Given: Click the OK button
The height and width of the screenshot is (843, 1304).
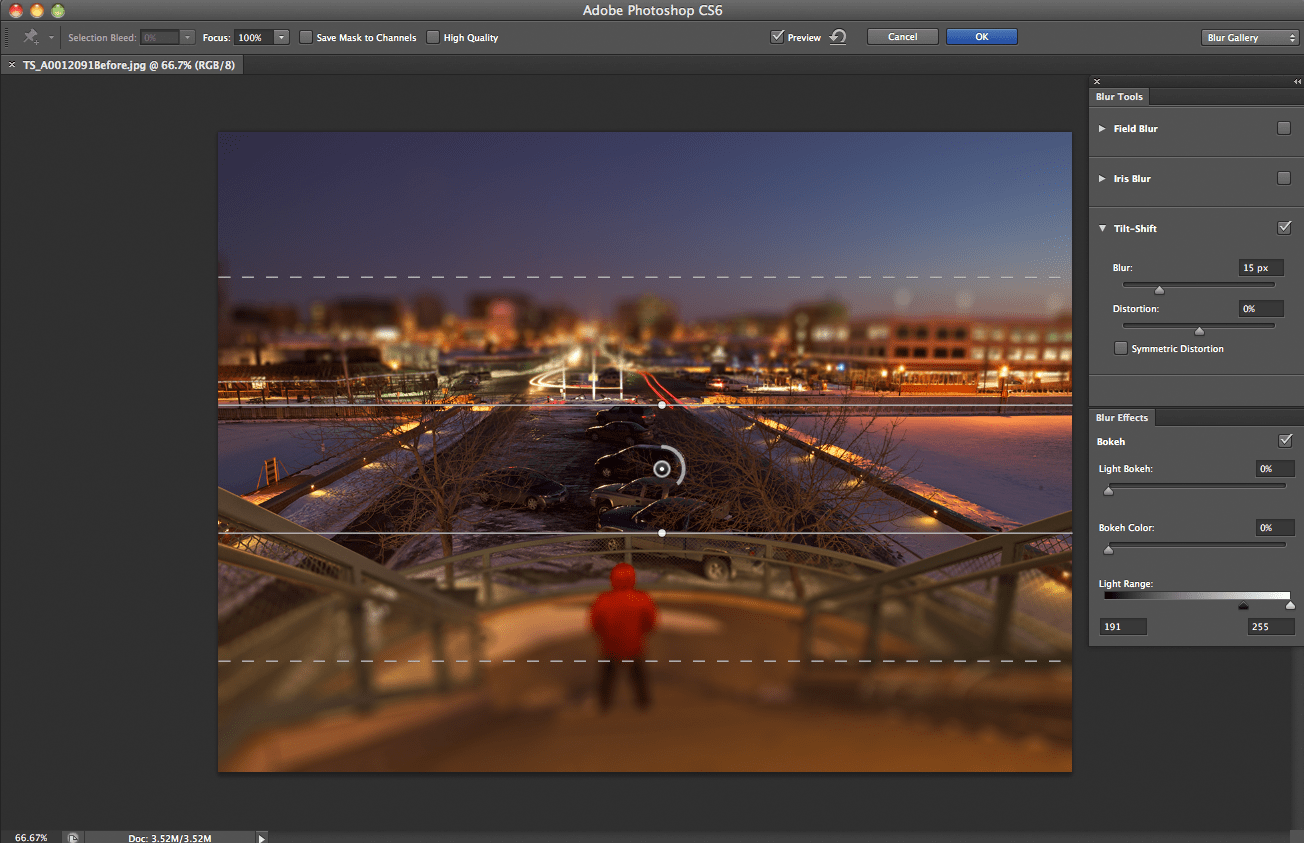Looking at the screenshot, I should (982, 37).
